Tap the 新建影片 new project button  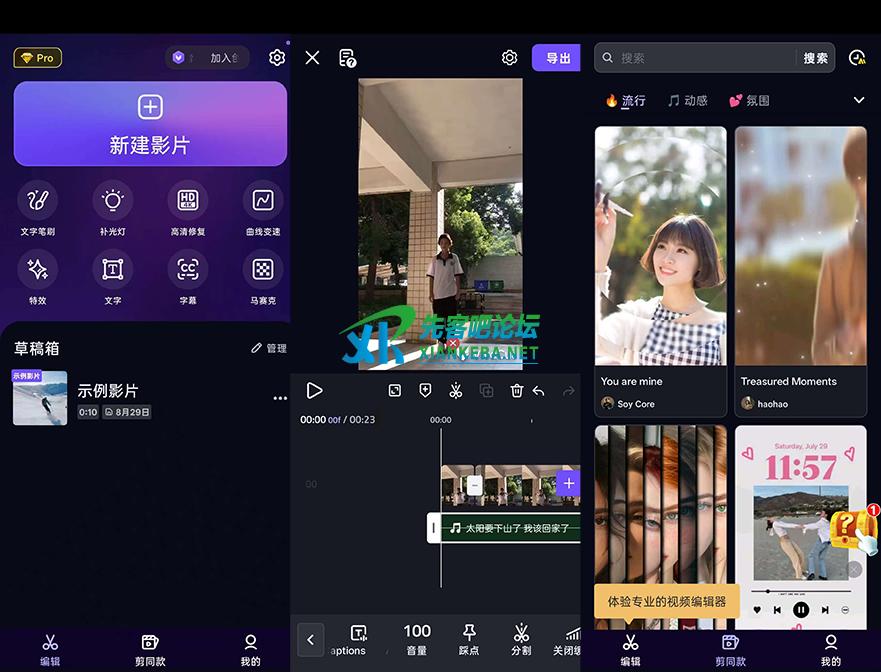click(x=150, y=124)
